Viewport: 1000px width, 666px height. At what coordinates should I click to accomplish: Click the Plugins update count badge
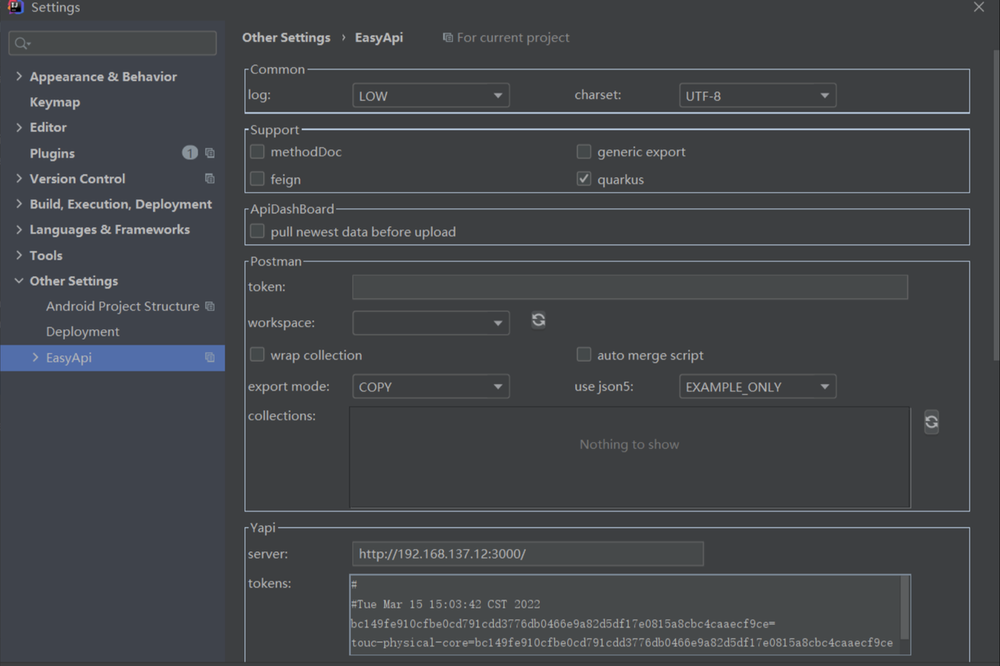[189, 152]
